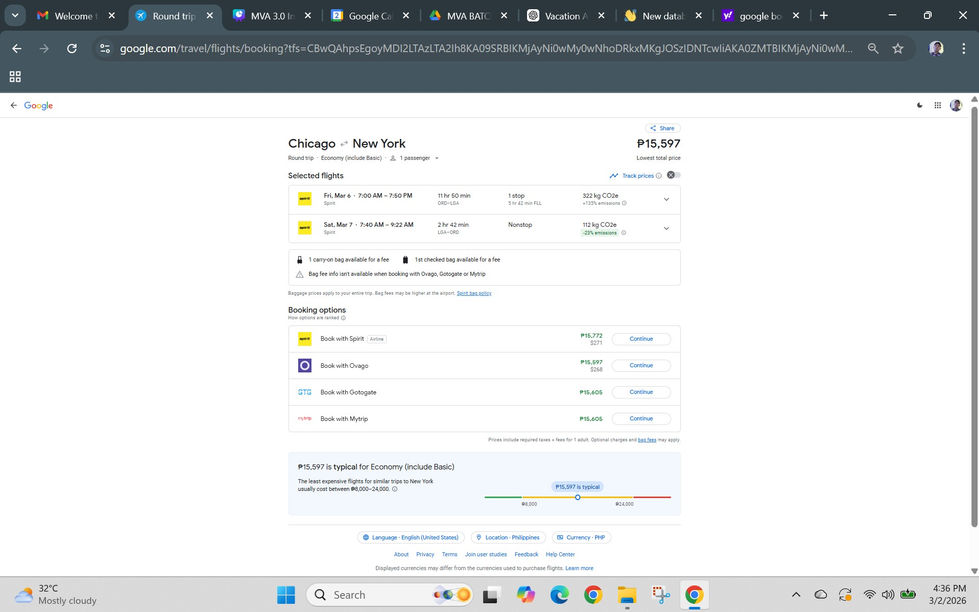979x612 pixels.
Task: Open the apps grid in bookmarks bar
Action: (x=15, y=76)
